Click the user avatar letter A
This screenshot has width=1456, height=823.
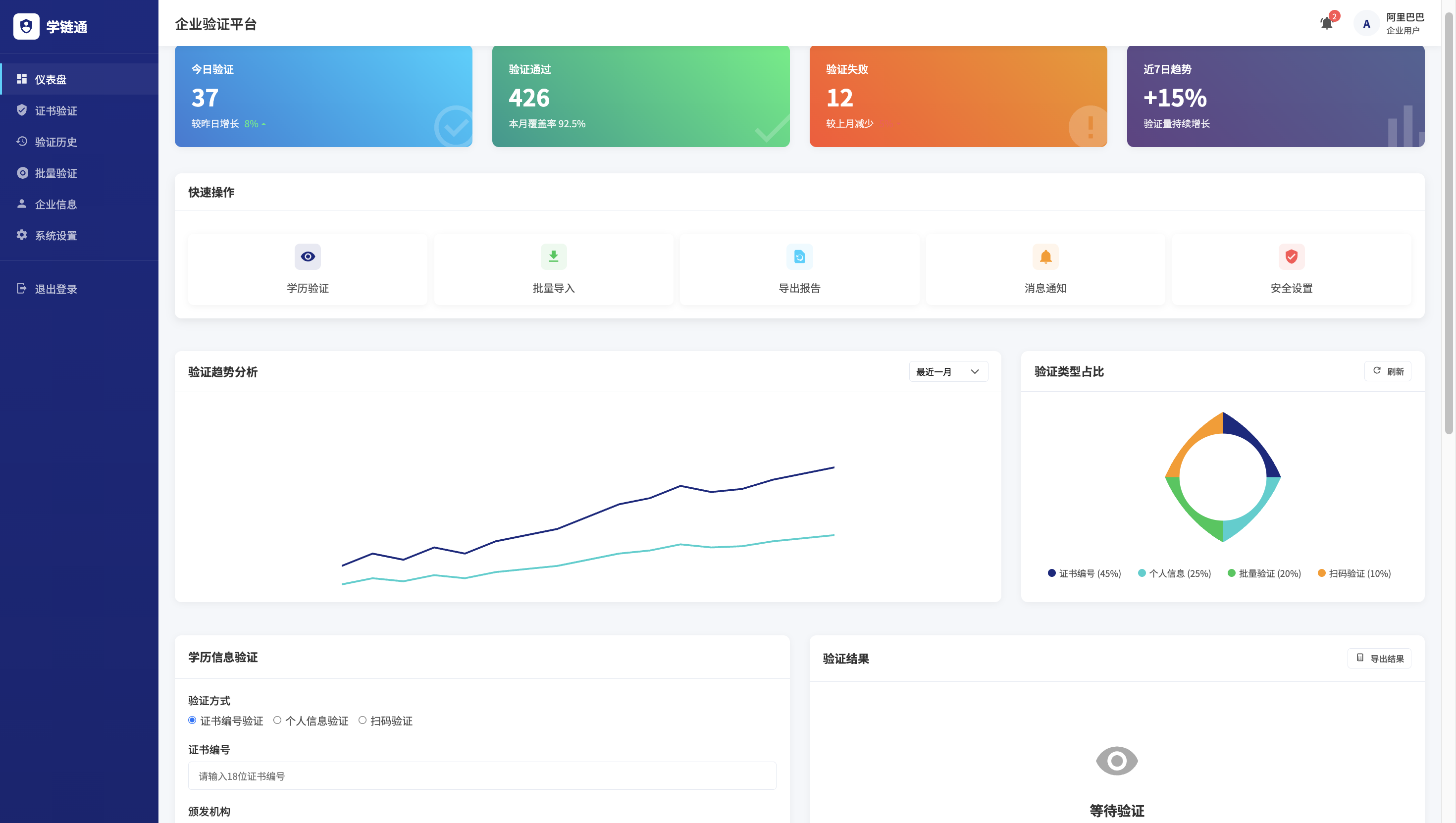1366,24
